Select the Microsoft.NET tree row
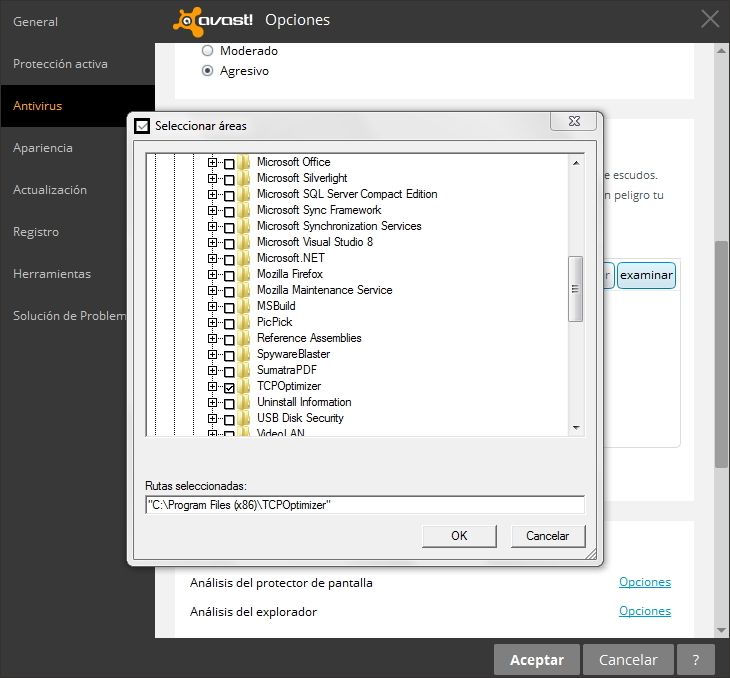 [291, 258]
